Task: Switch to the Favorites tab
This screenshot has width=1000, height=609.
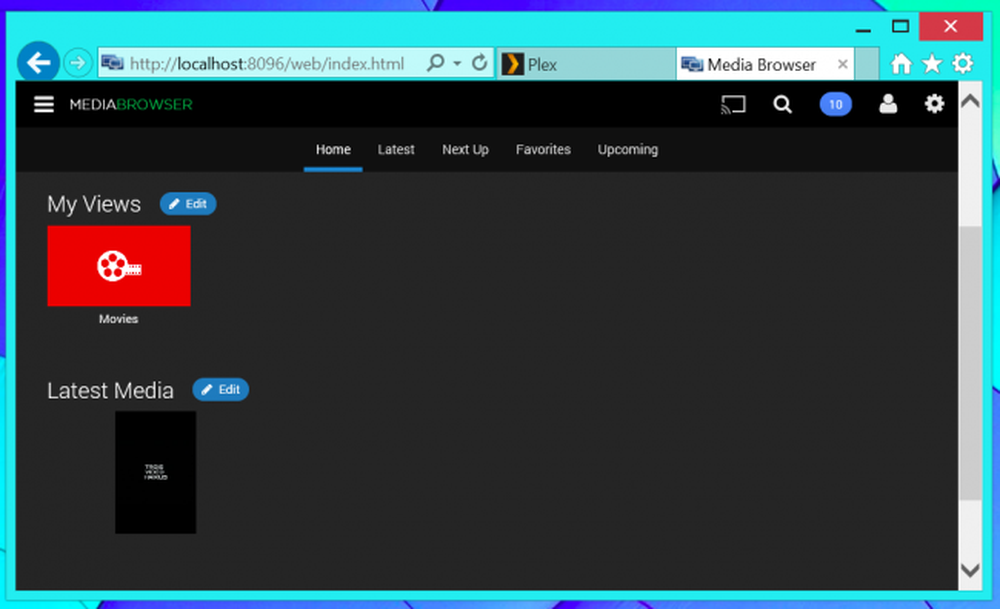Action: coord(543,150)
